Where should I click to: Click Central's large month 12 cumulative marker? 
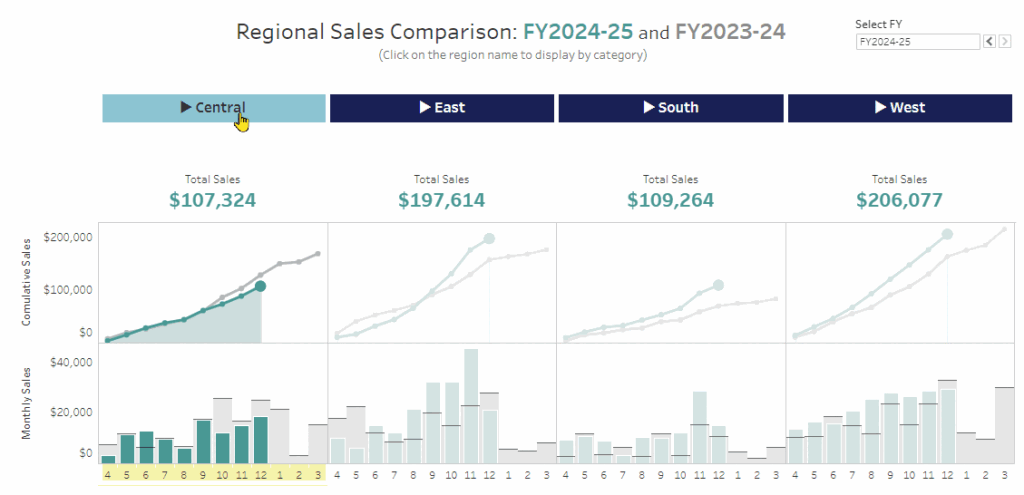[x=260, y=287]
